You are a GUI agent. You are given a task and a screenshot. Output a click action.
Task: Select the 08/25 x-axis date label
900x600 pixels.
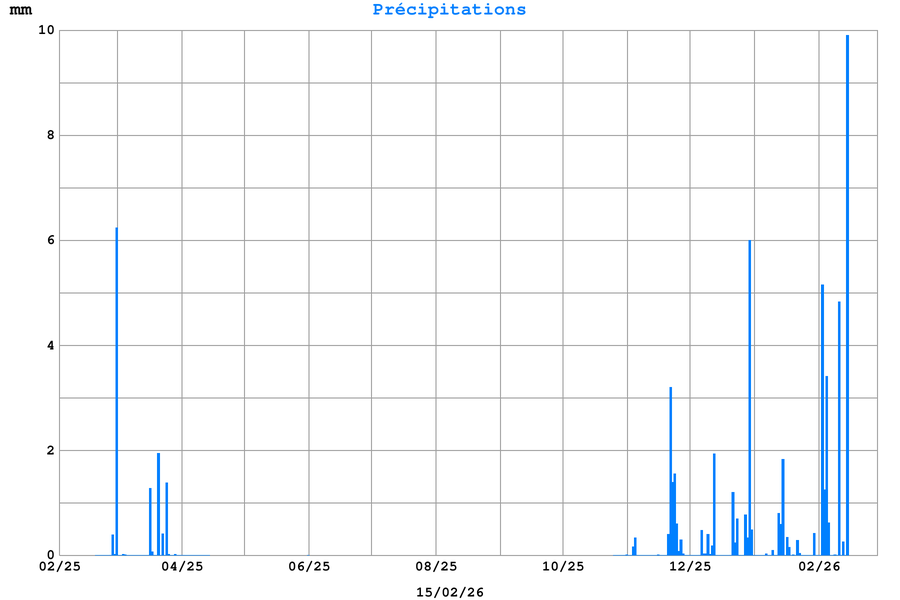[x=436, y=567]
